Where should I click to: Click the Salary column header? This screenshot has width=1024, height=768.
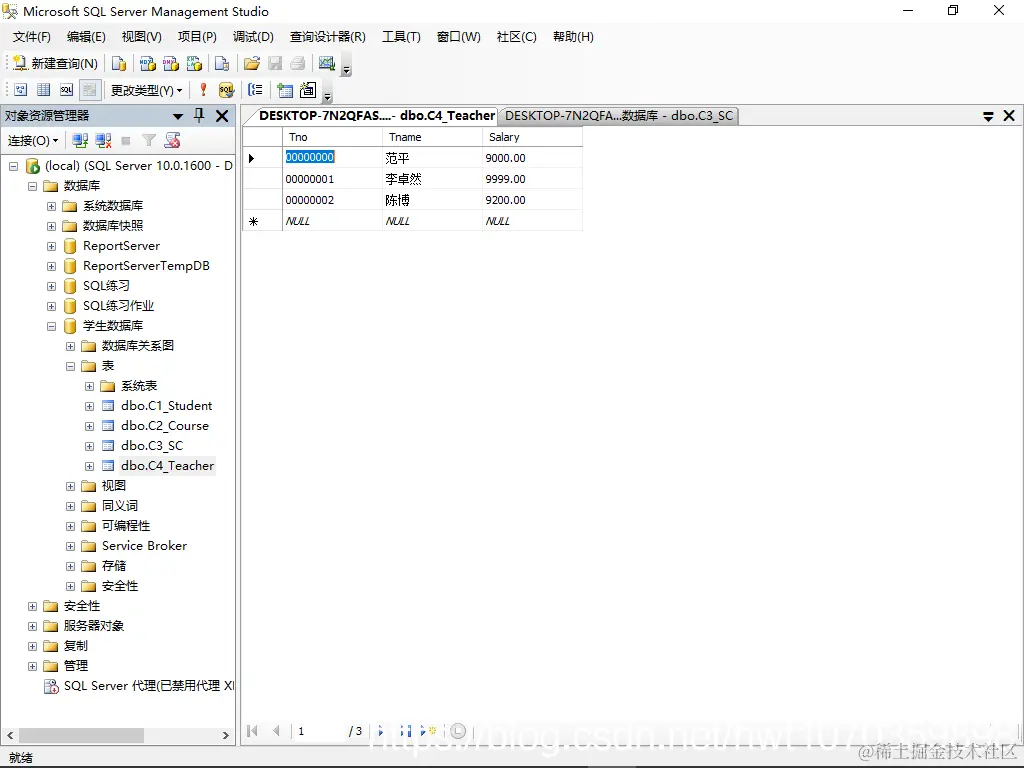tap(532, 137)
